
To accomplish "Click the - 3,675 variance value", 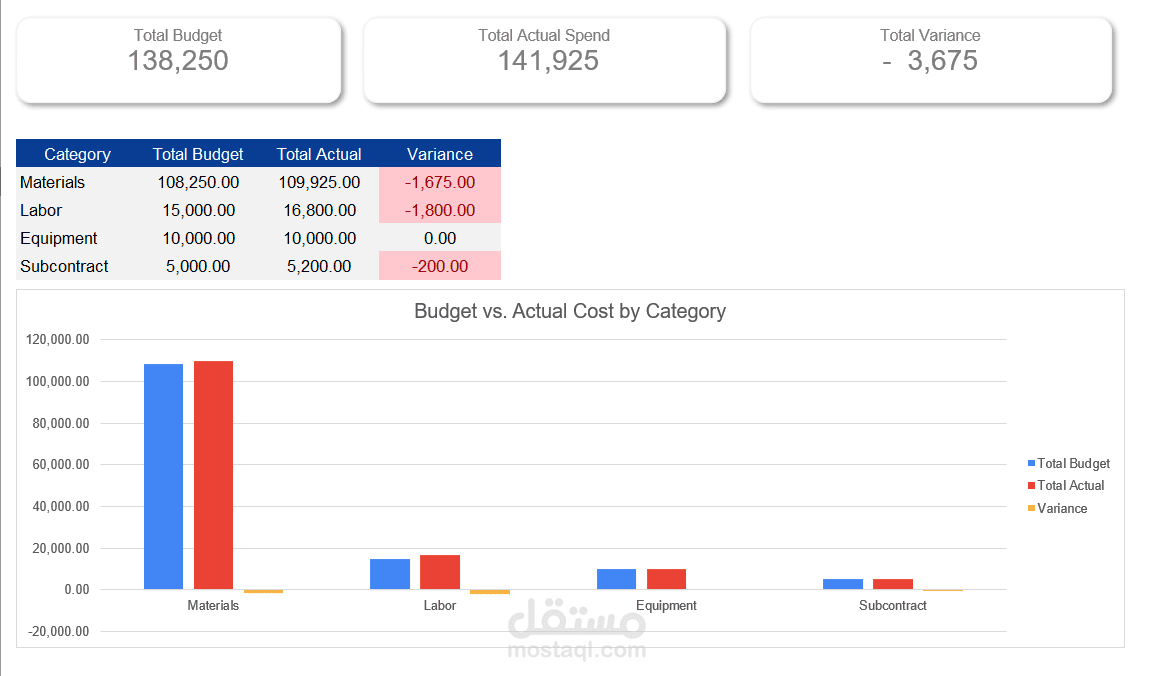I will click(930, 61).
